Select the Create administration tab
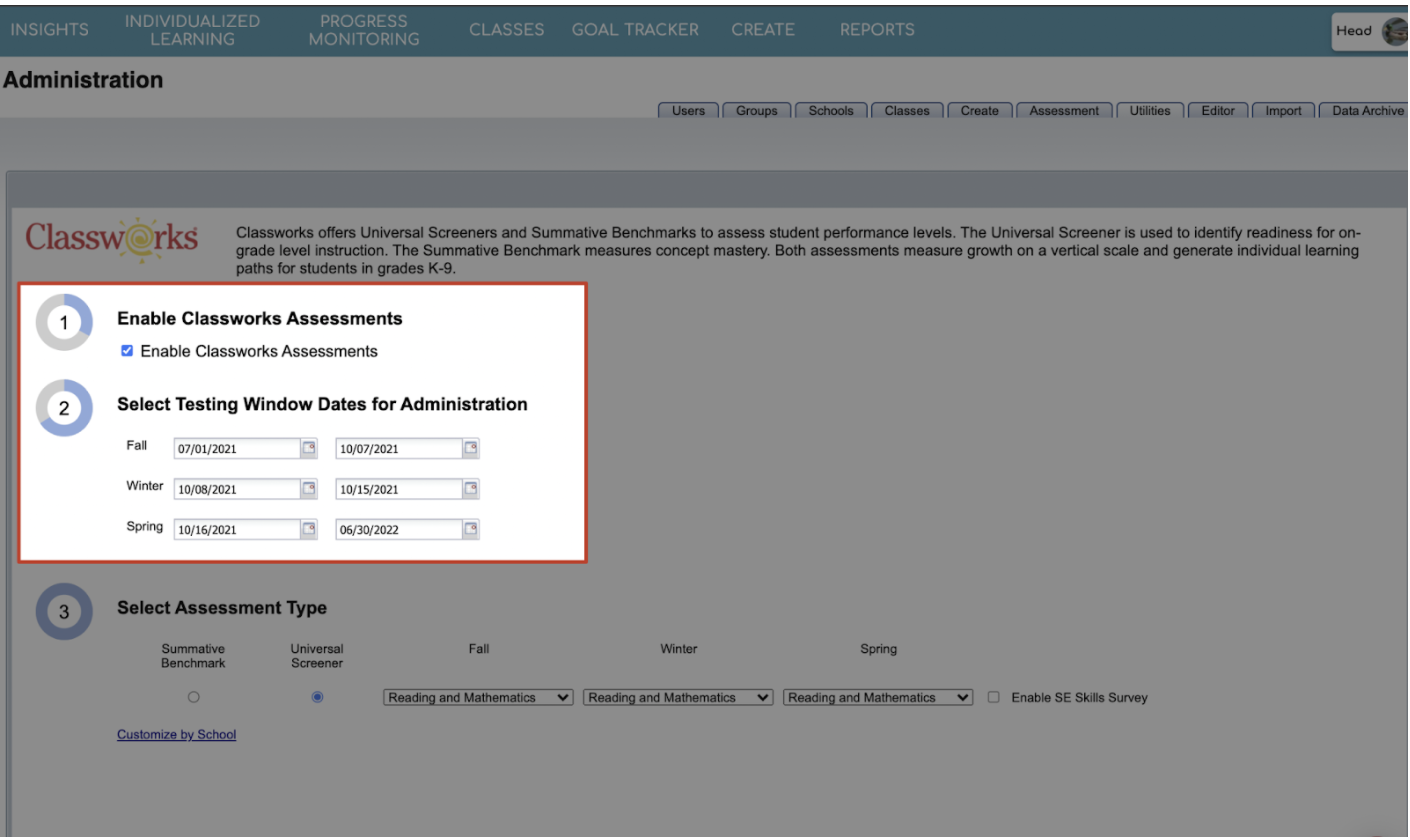This screenshot has height=840, width=1410. click(x=980, y=111)
